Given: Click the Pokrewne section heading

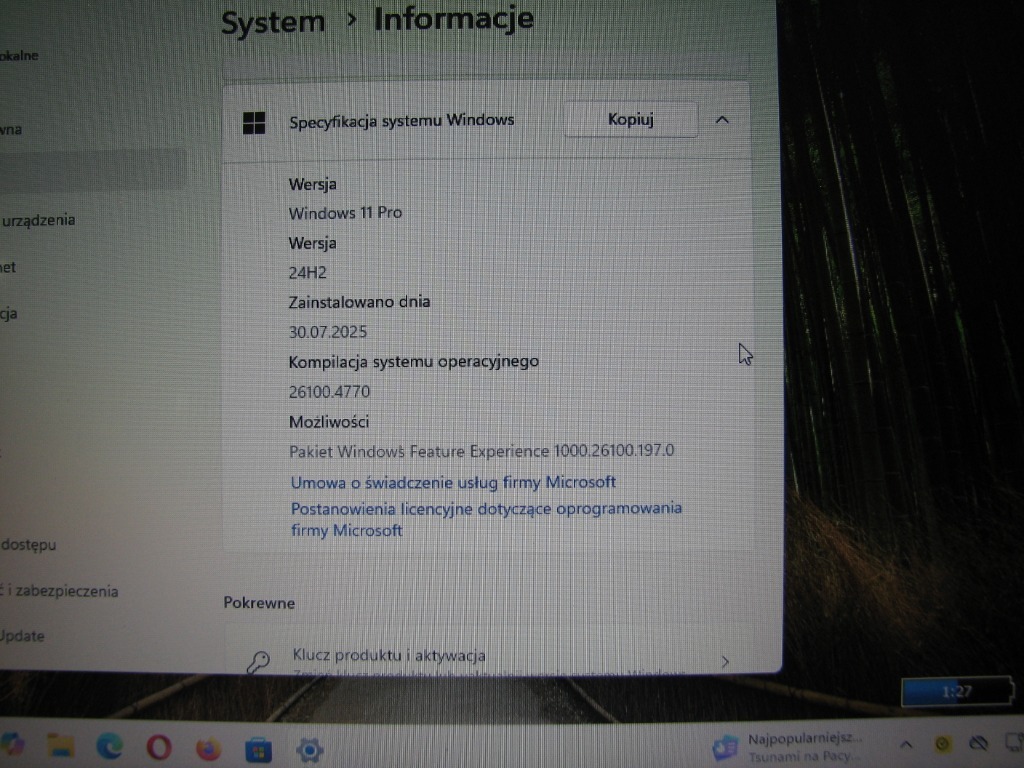Looking at the screenshot, I should (x=259, y=603).
